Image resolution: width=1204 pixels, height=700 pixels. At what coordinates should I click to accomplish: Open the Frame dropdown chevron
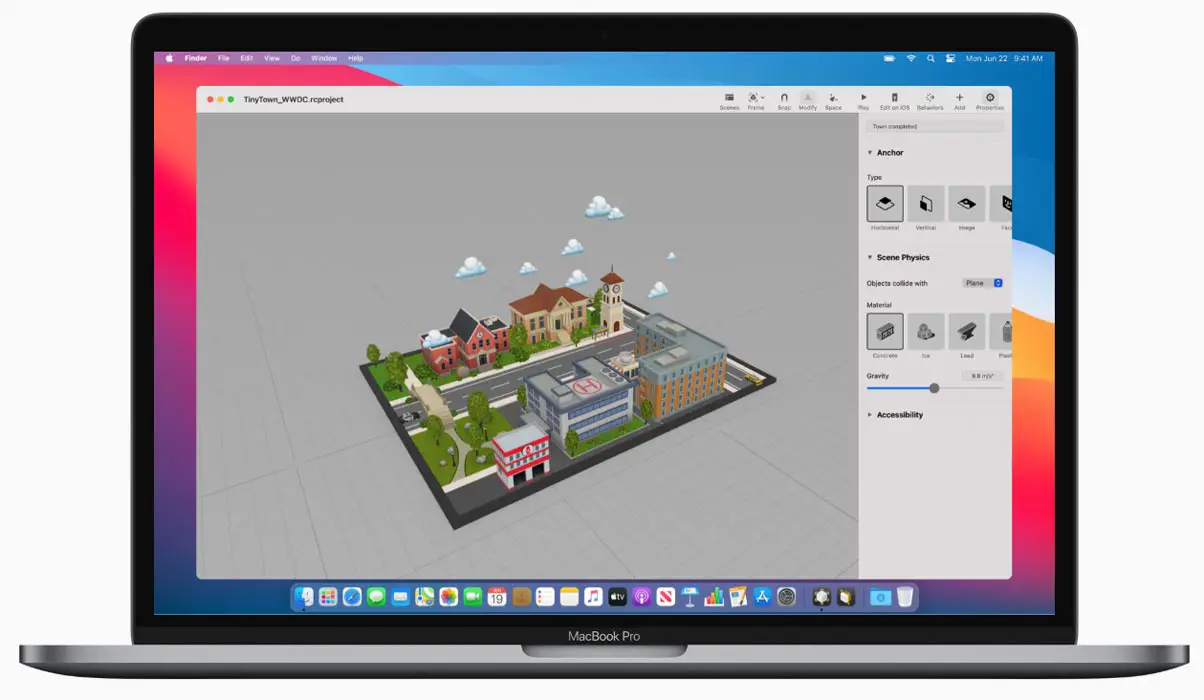763,97
